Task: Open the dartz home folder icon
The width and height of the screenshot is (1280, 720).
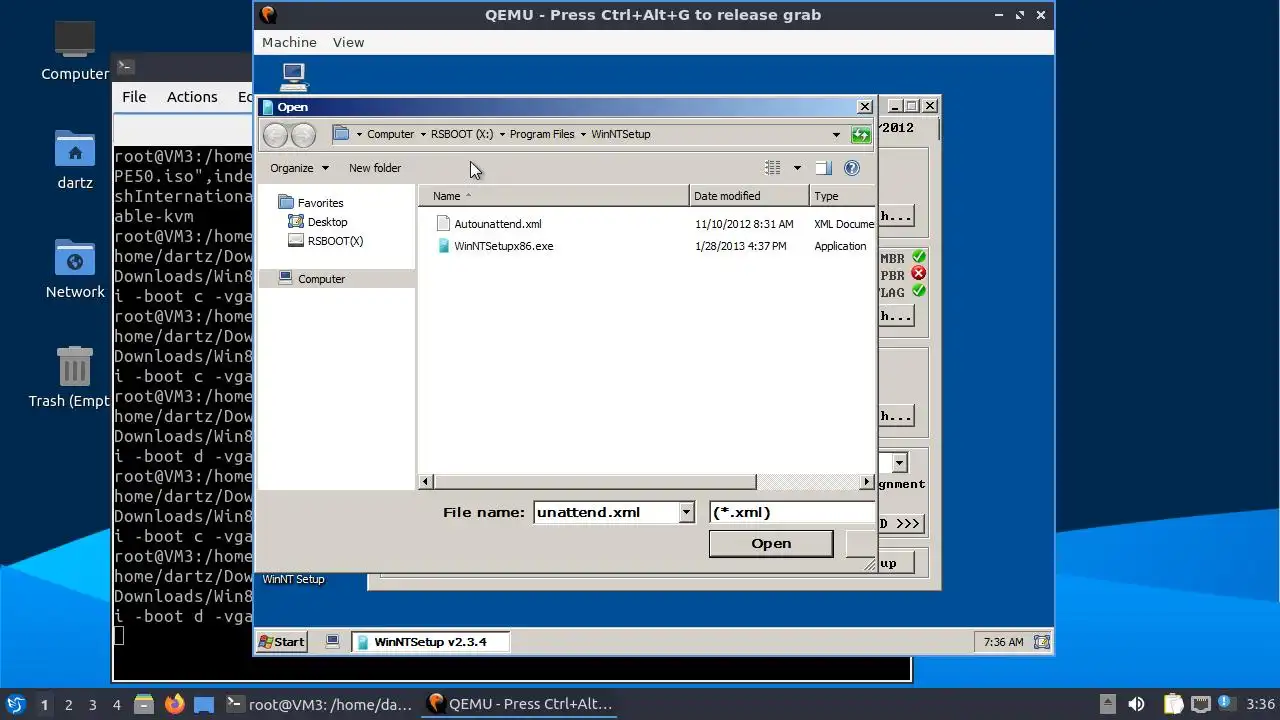Action: pyautogui.click(x=75, y=150)
